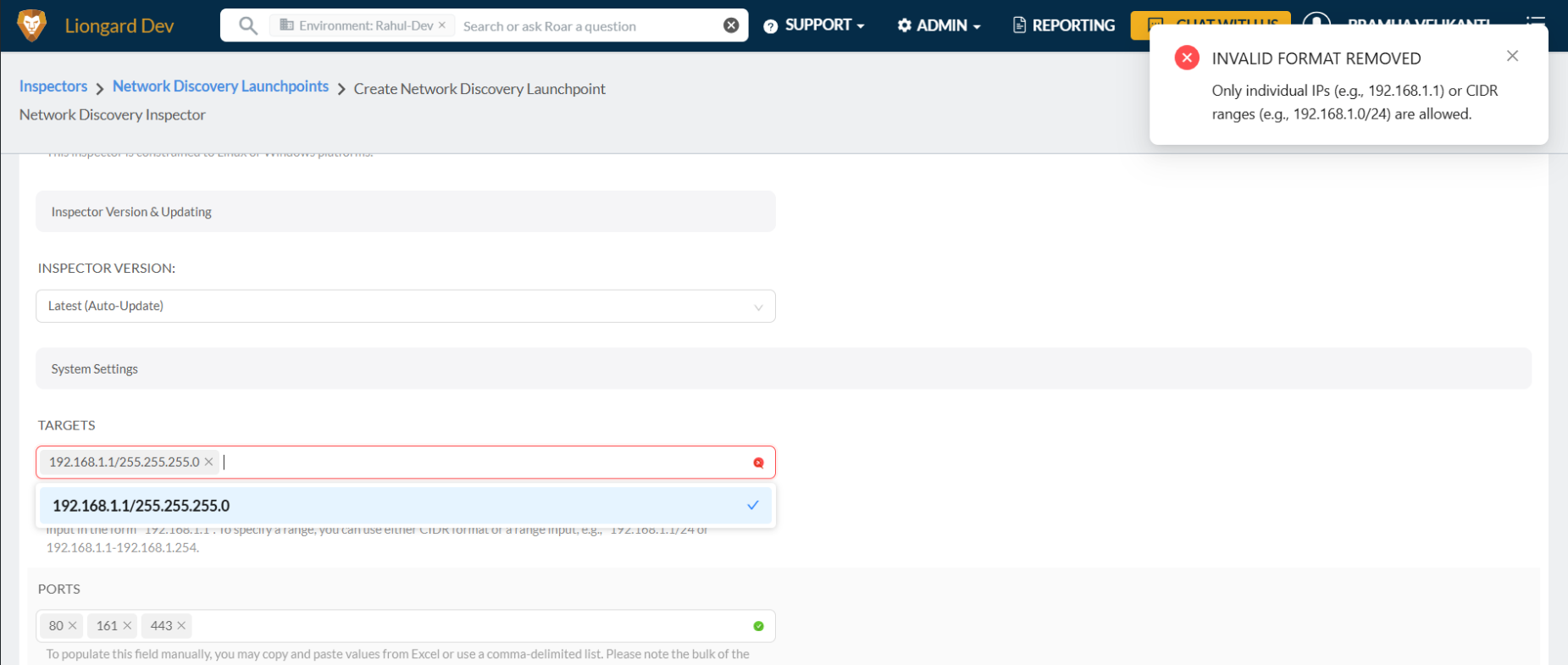Click the TARGETS field label
1568x665 pixels.
point(67,425)
